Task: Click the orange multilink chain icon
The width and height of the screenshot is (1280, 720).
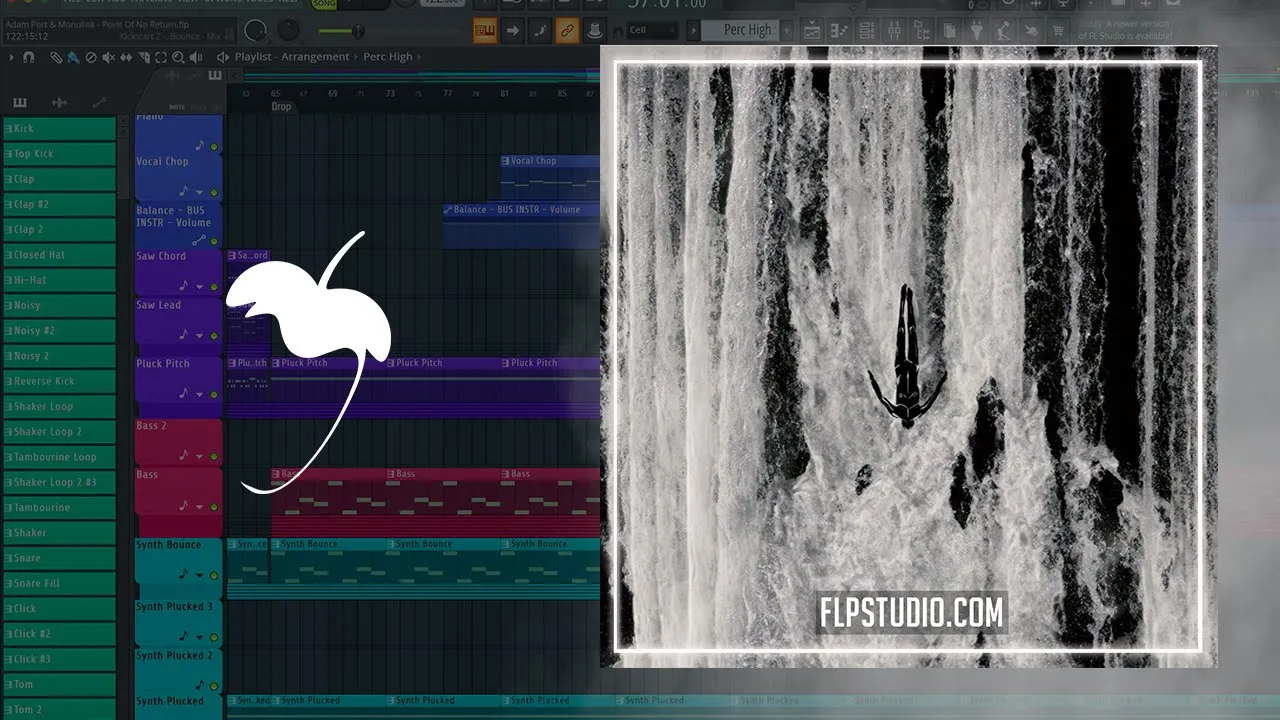Action: click(567, 31)
